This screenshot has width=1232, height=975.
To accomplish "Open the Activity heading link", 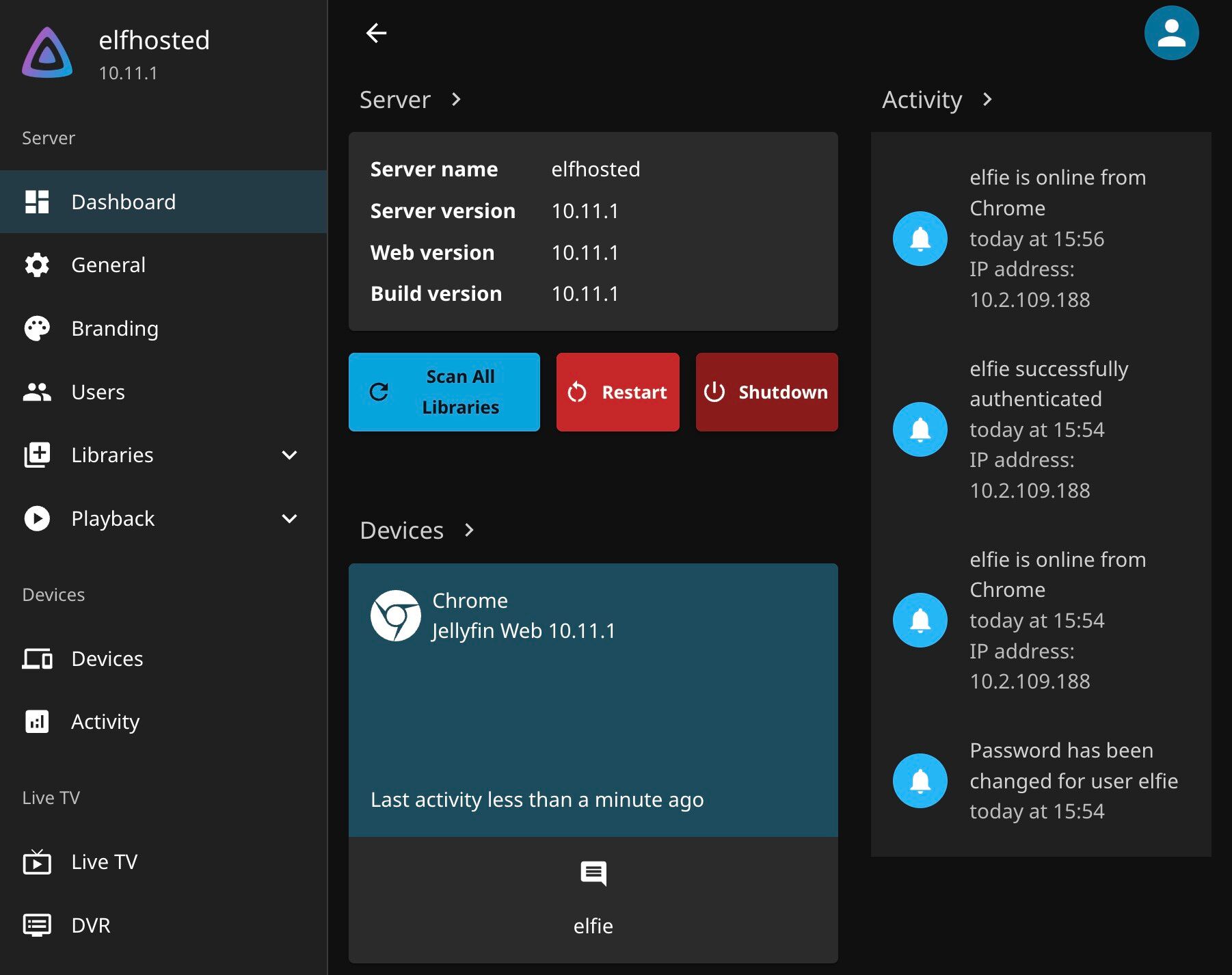I will pyautogui.click(x=922, y=100).
